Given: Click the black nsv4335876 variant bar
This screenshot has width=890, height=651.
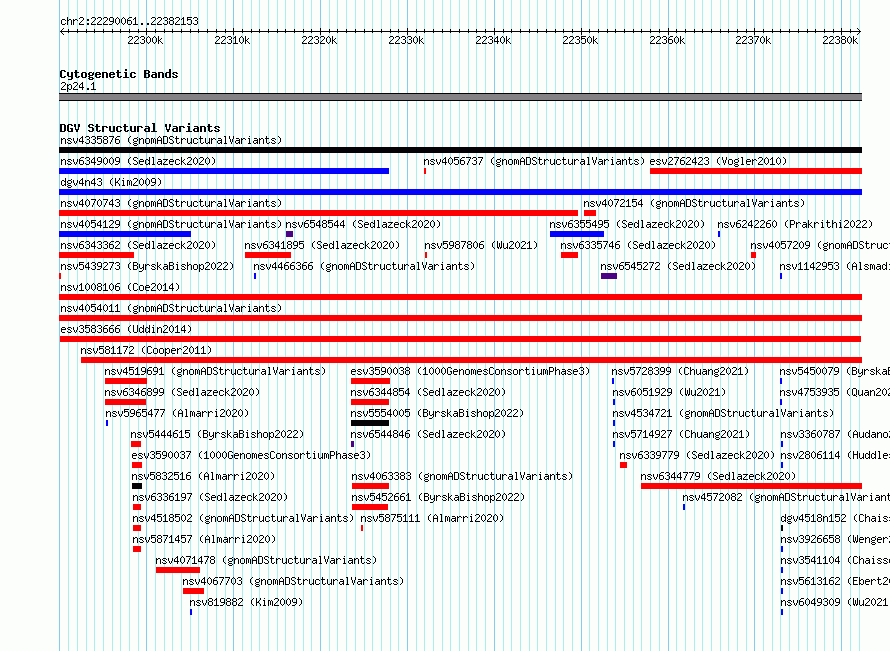Looking at the screenshot, I should pos(460,150).
